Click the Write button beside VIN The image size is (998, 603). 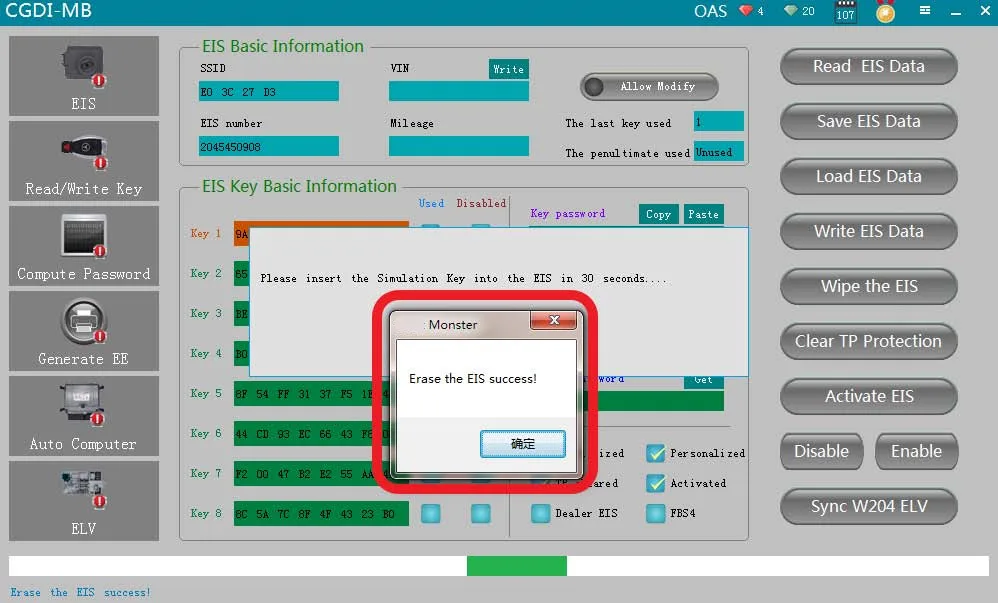(509, 69)
